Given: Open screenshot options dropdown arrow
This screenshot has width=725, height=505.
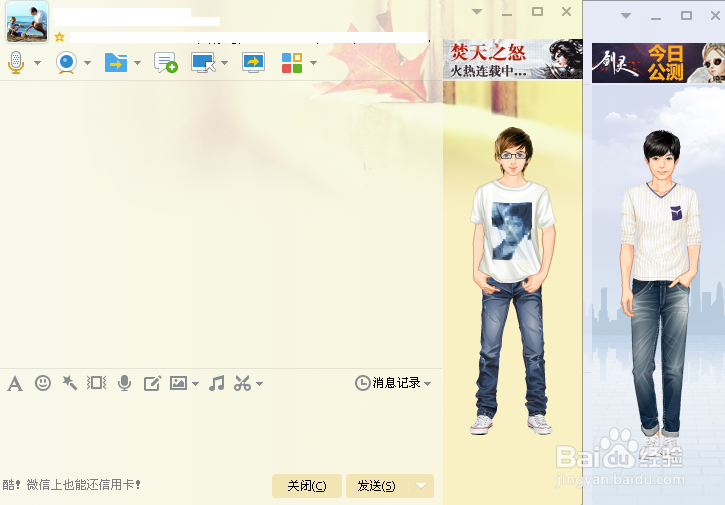Looking at the screenshot, I should point(259,384).
